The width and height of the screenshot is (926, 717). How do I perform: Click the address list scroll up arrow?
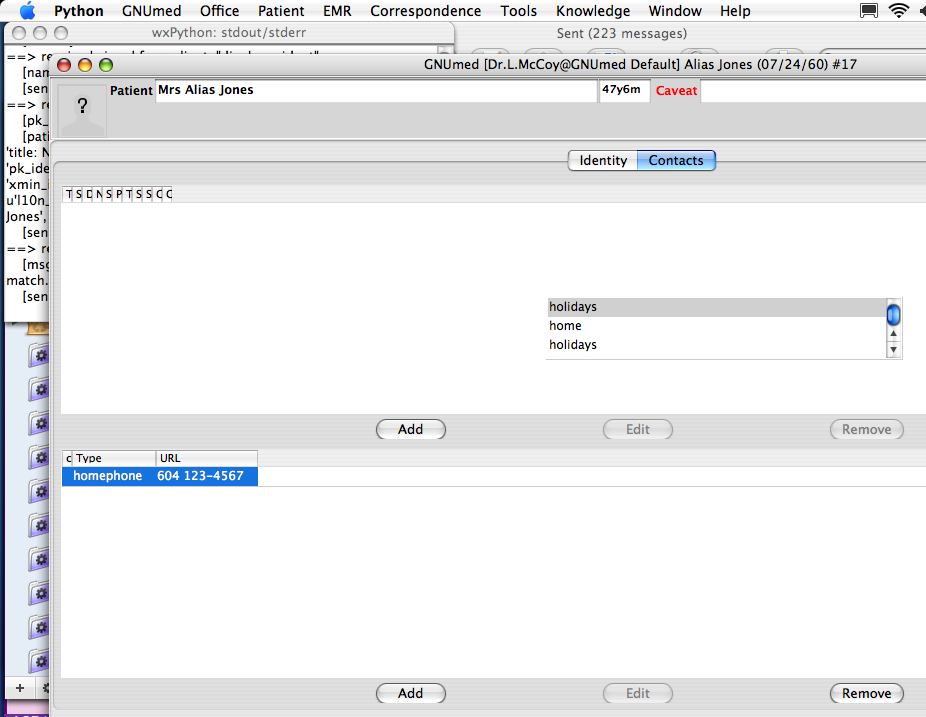(894, 334)
